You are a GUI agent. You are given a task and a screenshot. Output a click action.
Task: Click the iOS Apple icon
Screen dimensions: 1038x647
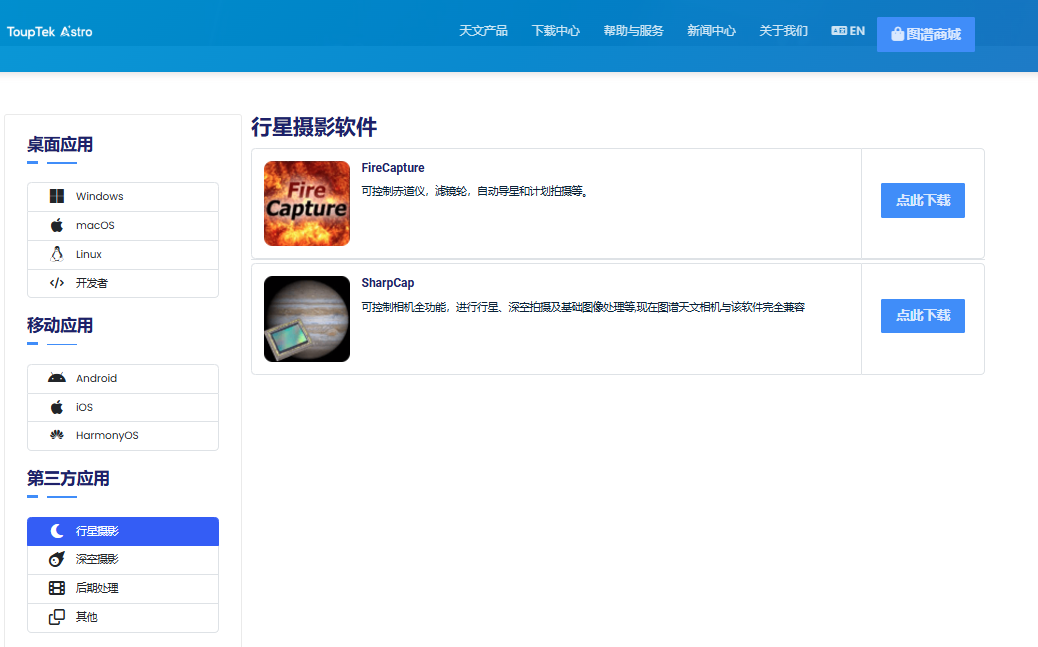point(57,407)
